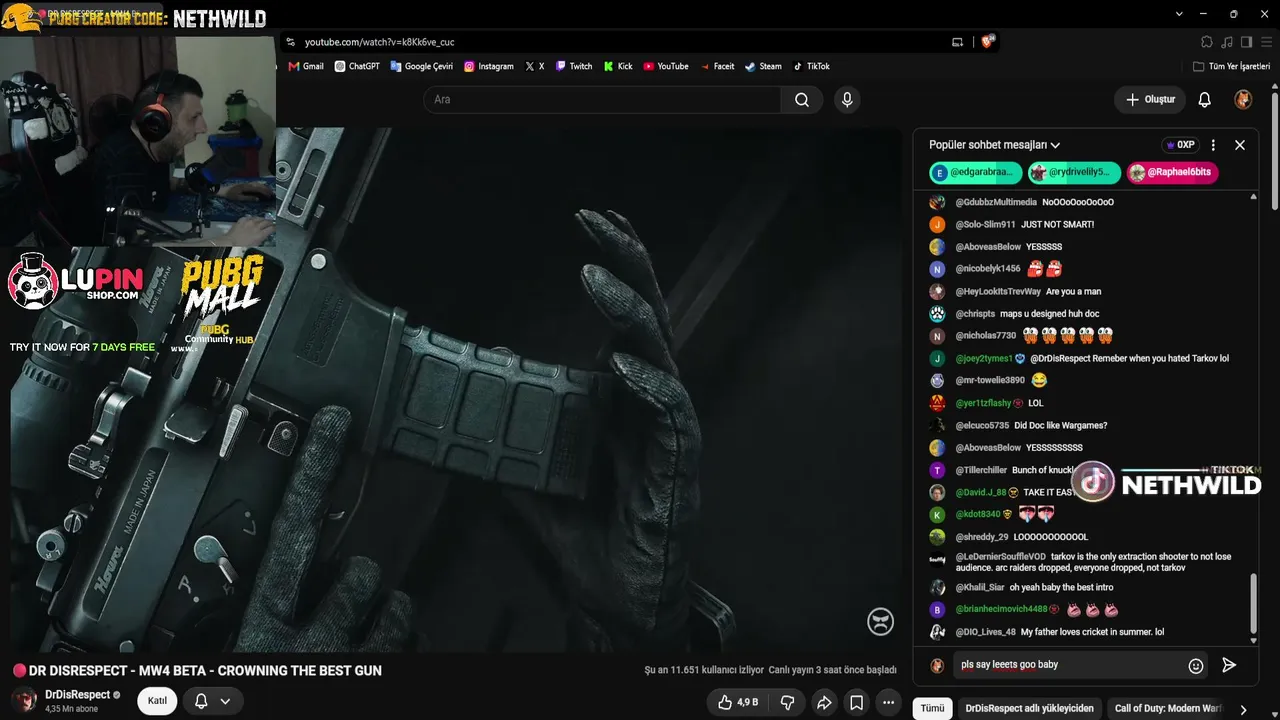The height and width of the screenshot is (720, 1280).
Task: Save the video with the bookmark icon
Action: pyautogui.click(x=857, y=703)
